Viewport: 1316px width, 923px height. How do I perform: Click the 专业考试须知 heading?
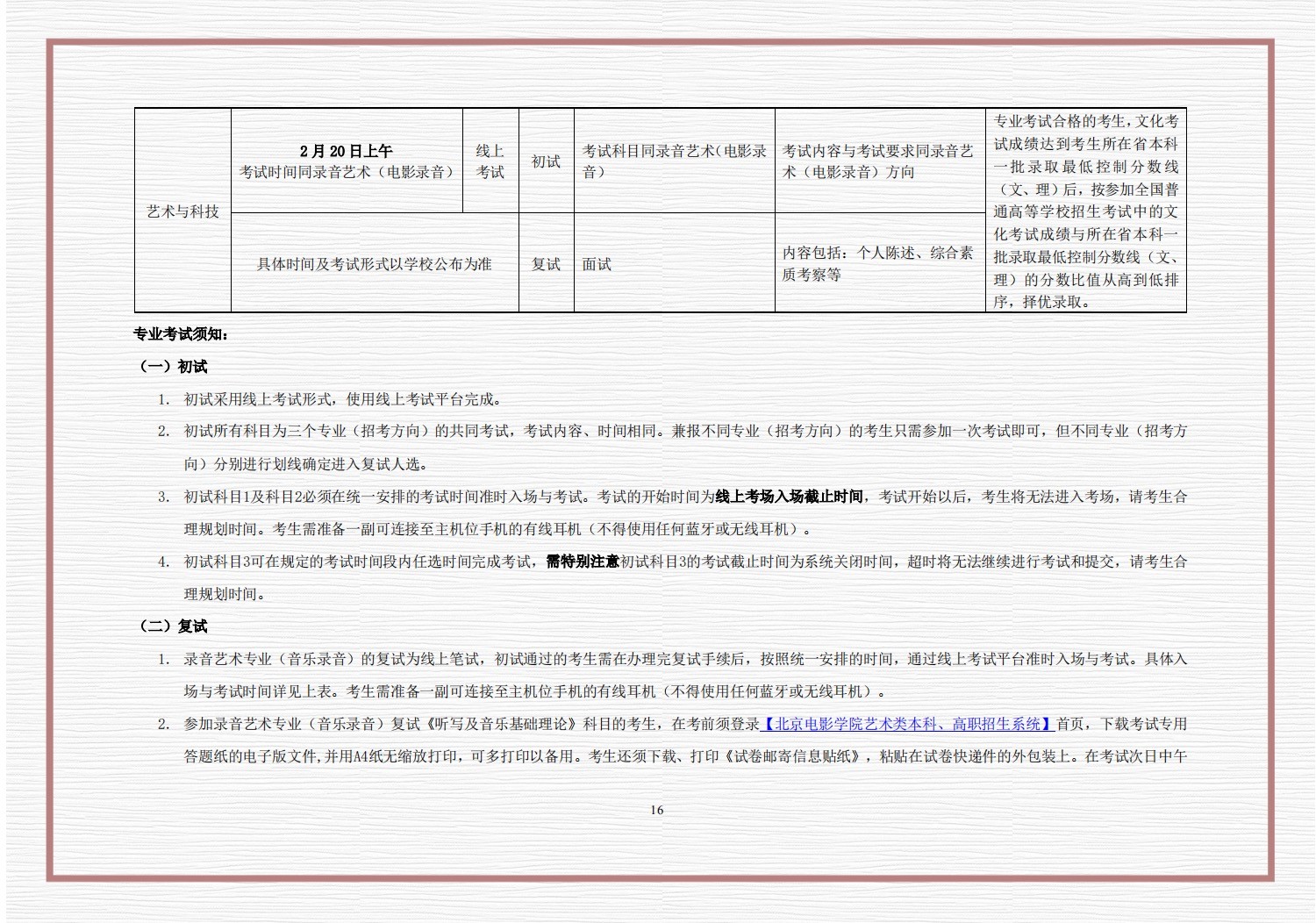[181, 334]
